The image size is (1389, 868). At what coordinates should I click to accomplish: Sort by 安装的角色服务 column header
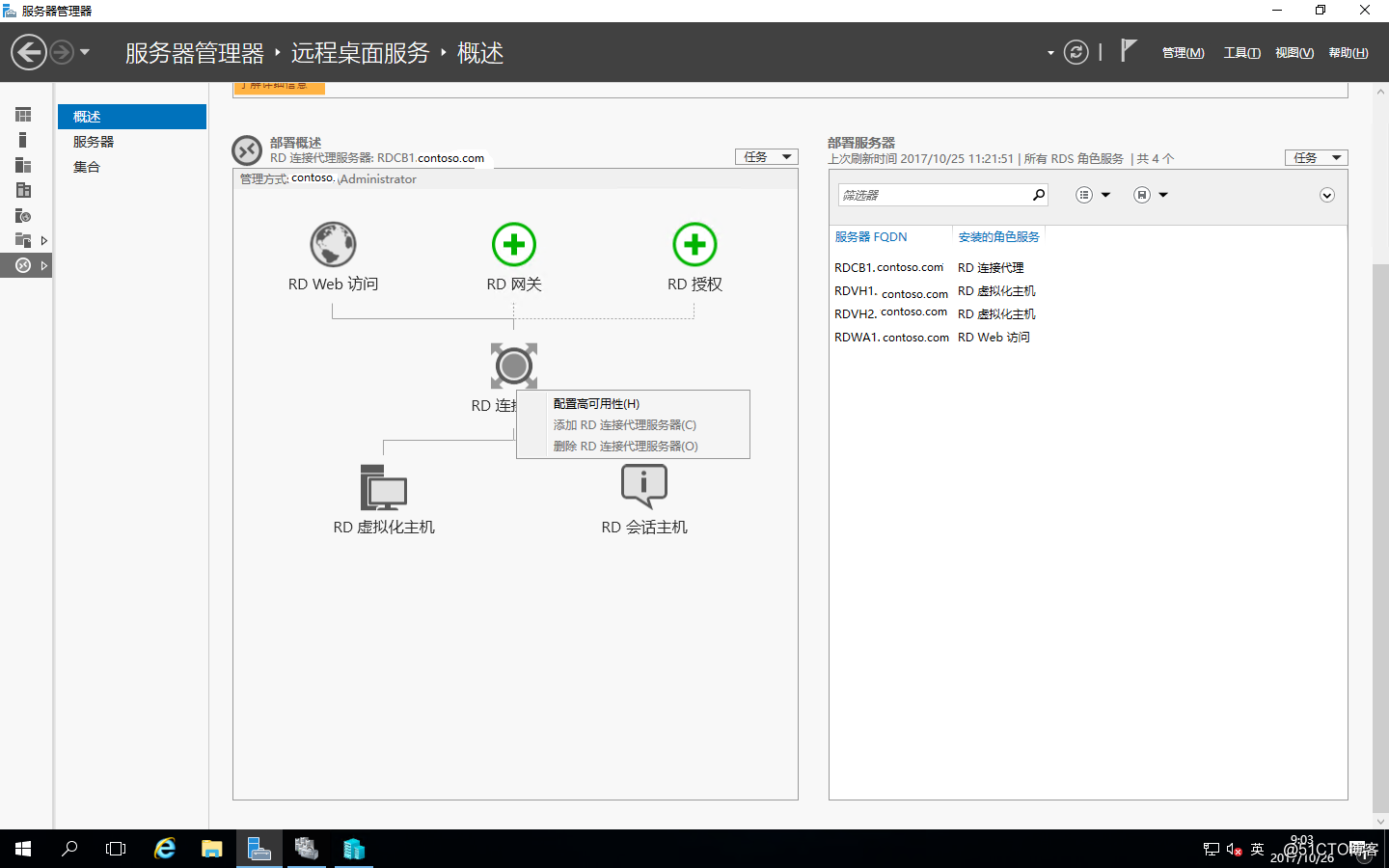point(999,237)
